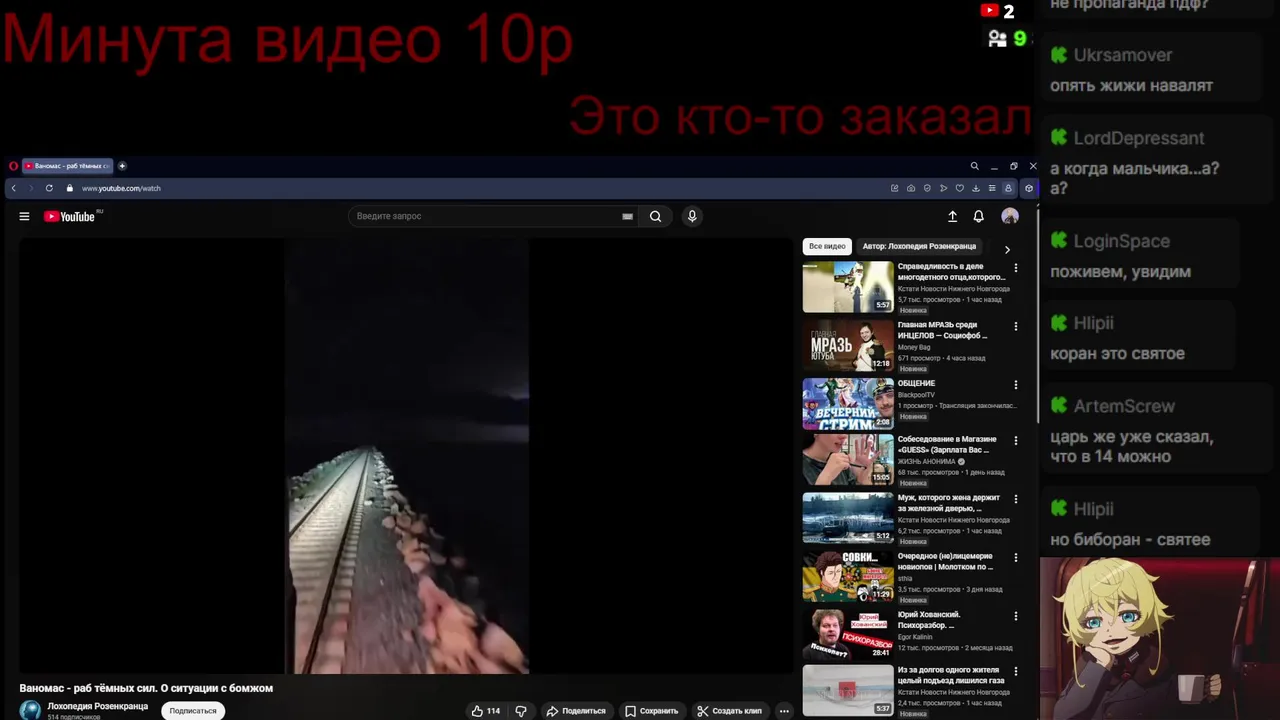This screenshot has width=1280, height=720.
Task: Open options for 'Справедливость в деле' video
Action: click(x=1016, y=268)
